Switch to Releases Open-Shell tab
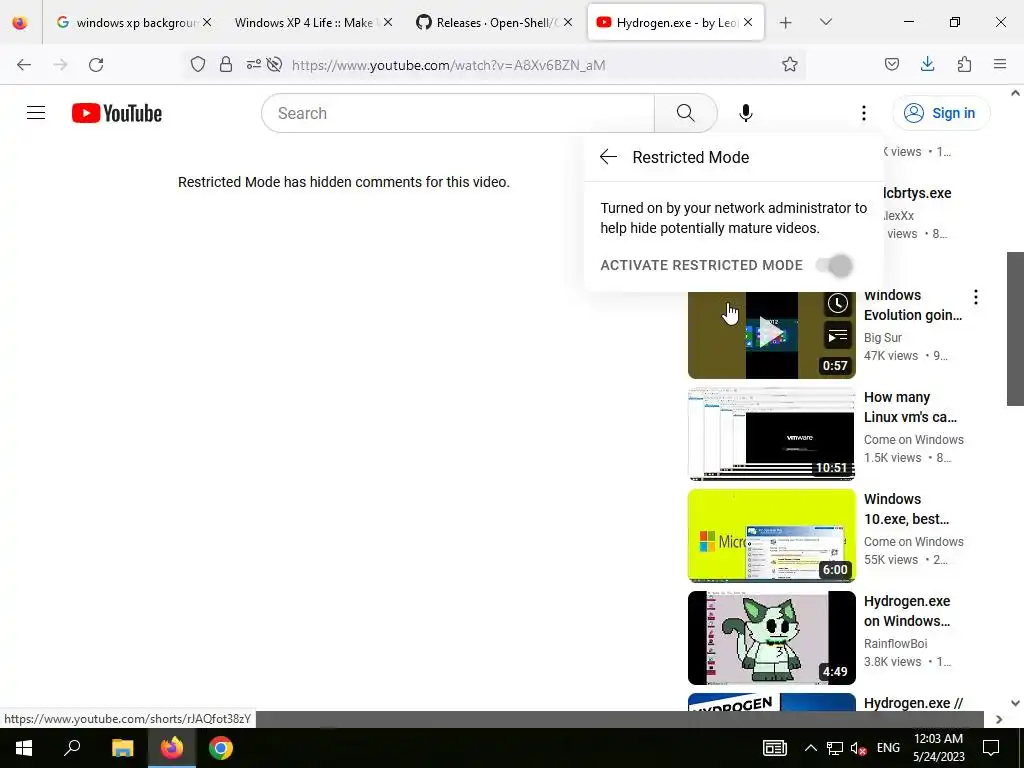This screenshot has height=768, width=1024. (494, 22)
